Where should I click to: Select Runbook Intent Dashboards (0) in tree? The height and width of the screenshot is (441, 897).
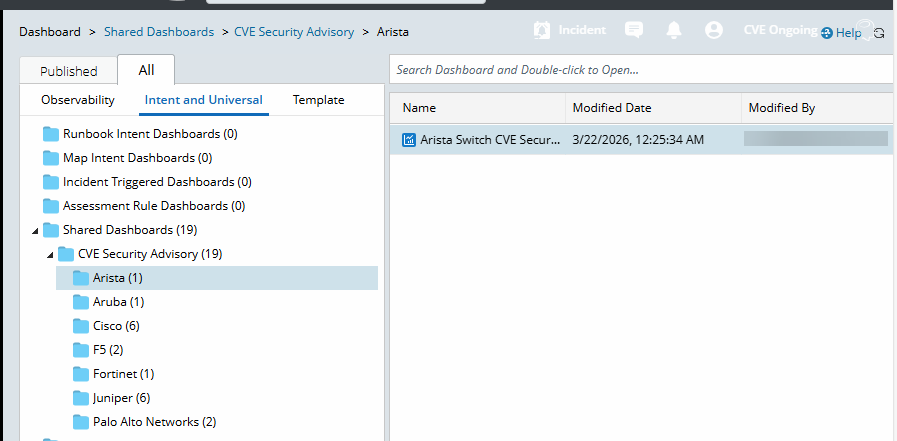pyautogui.click(x=150, y=134)
